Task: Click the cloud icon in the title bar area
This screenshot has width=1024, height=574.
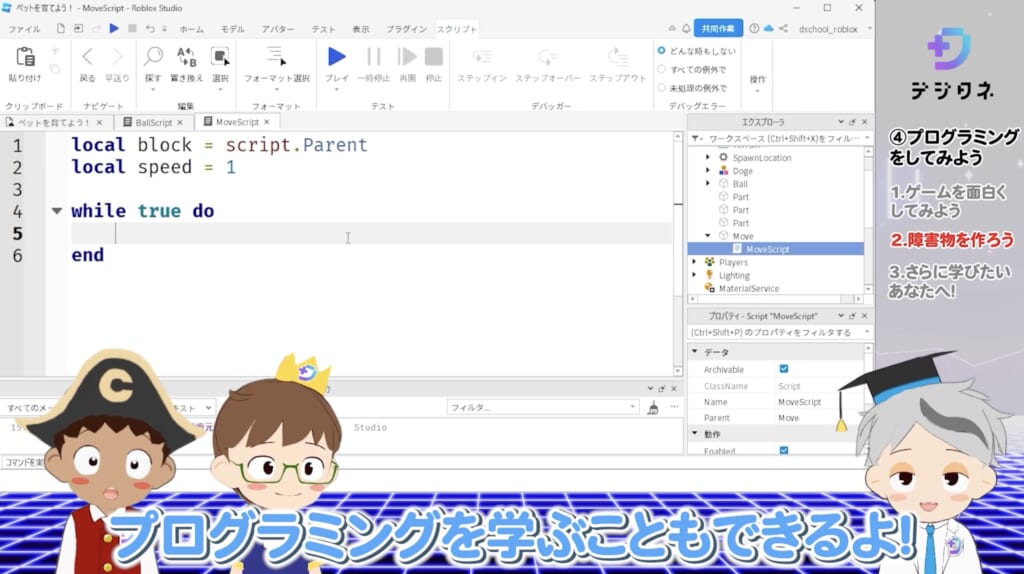Action: pyautogui.click(x=769, y=29)
